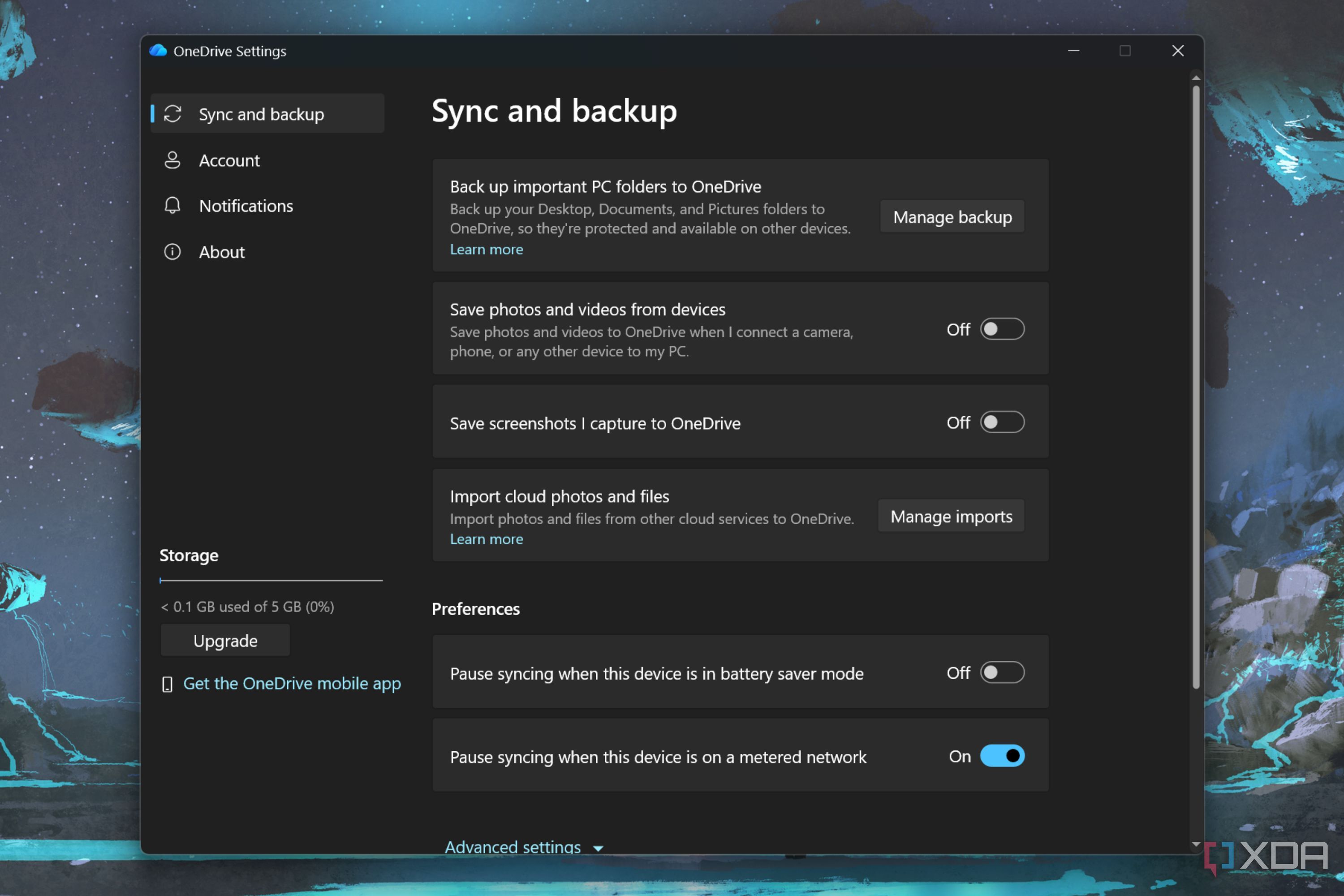Click the '< 0.1 GB used of 5 GB (0%)' text
This screenshot has height=896, width=1344.
point(247,607)
